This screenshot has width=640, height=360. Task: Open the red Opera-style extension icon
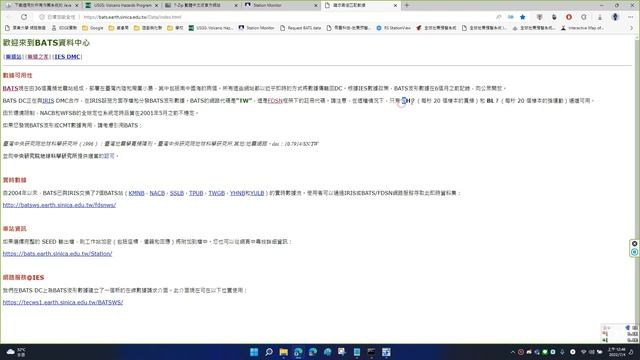(569, 17)
